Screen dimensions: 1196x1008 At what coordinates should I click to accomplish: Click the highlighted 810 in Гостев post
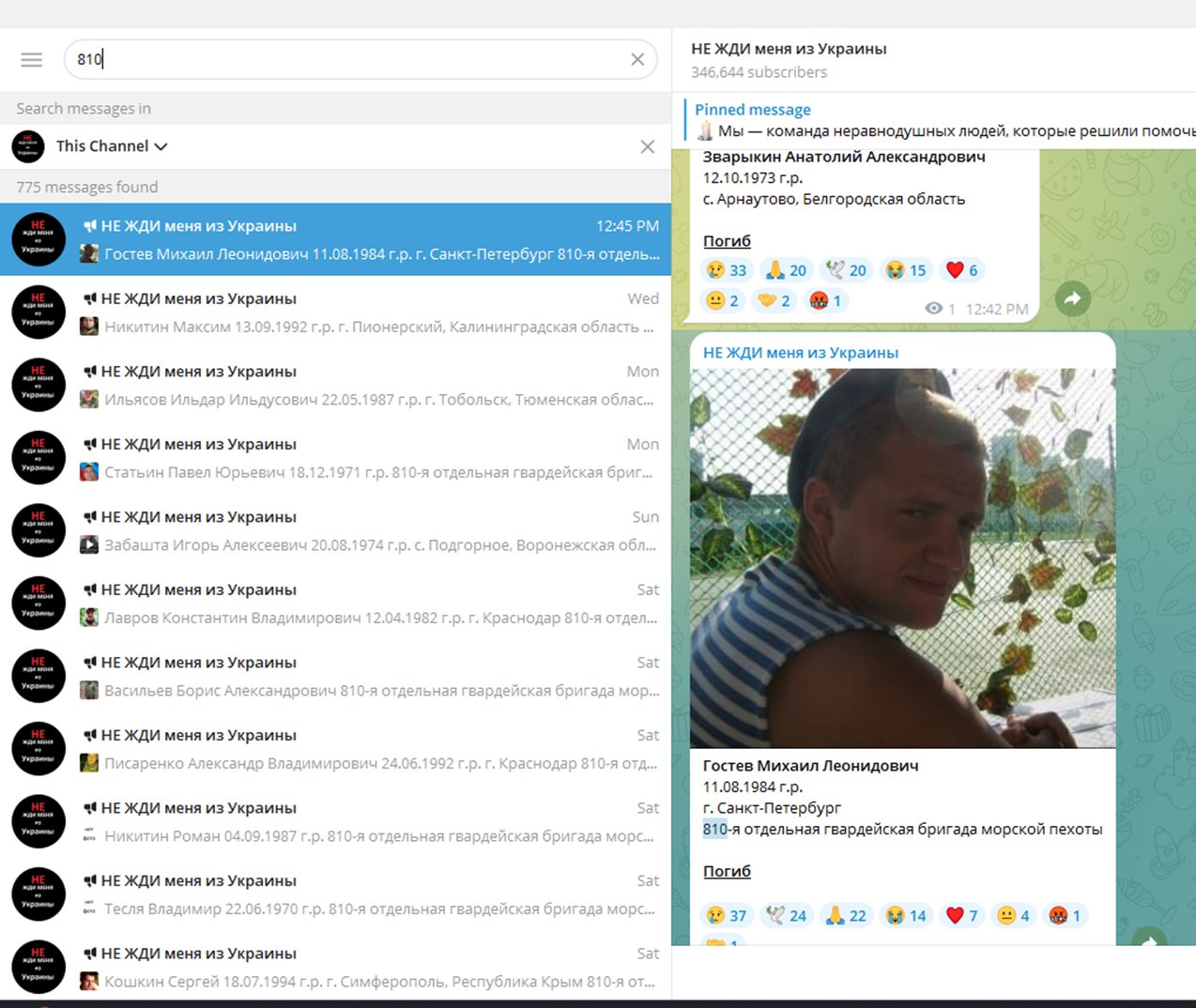tap(715, 829)
